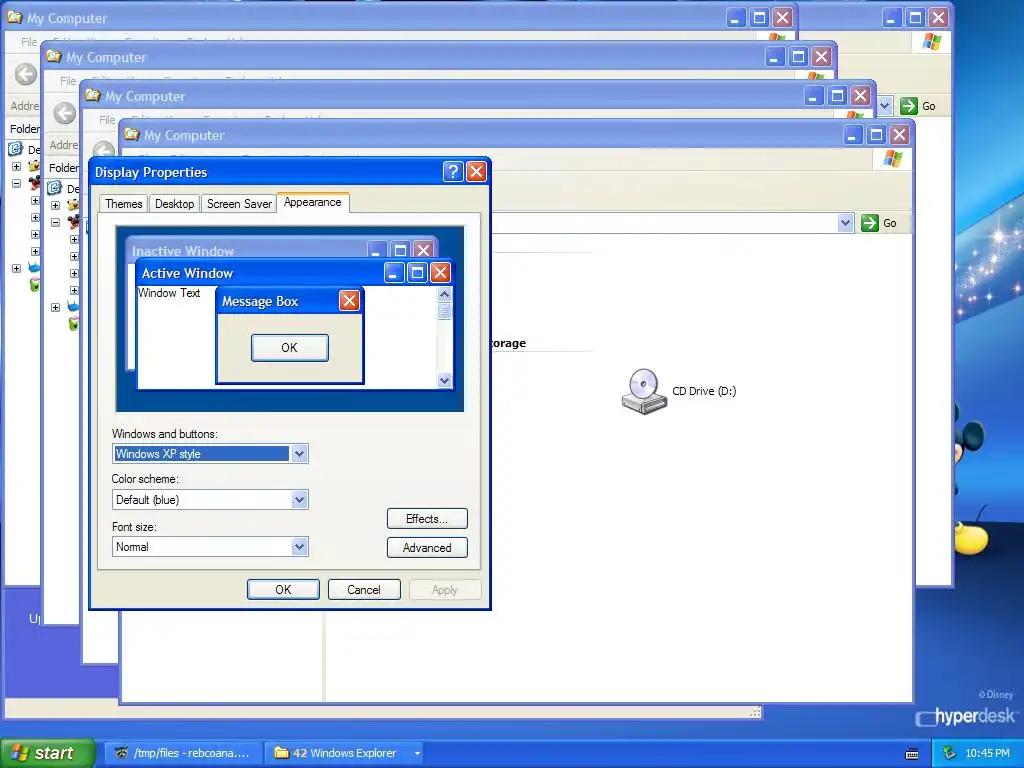
Task: Minimize the second My Computer window
Action: (x=775, y=57)
